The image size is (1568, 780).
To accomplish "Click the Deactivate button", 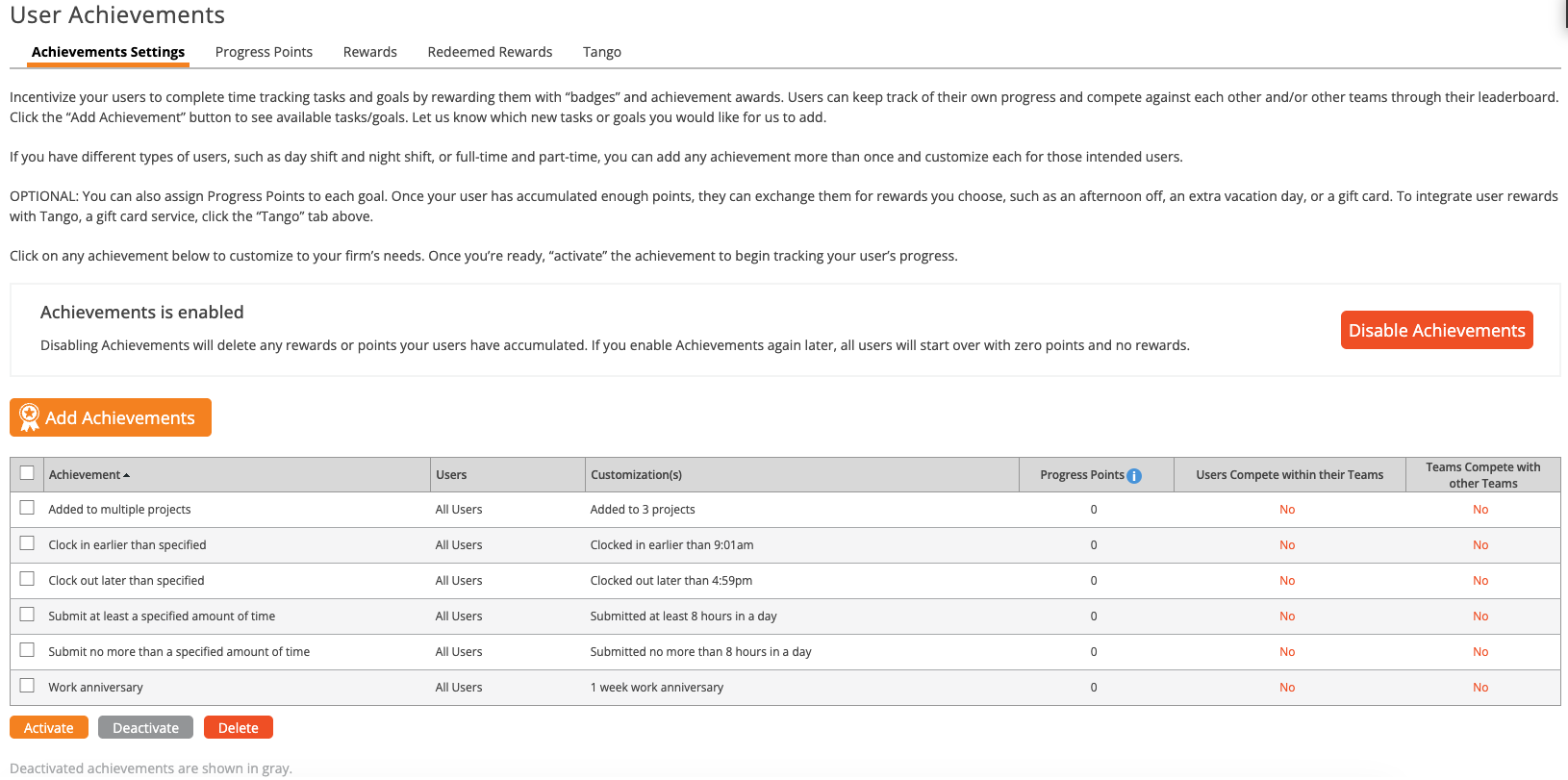I will tap(145, 728).
